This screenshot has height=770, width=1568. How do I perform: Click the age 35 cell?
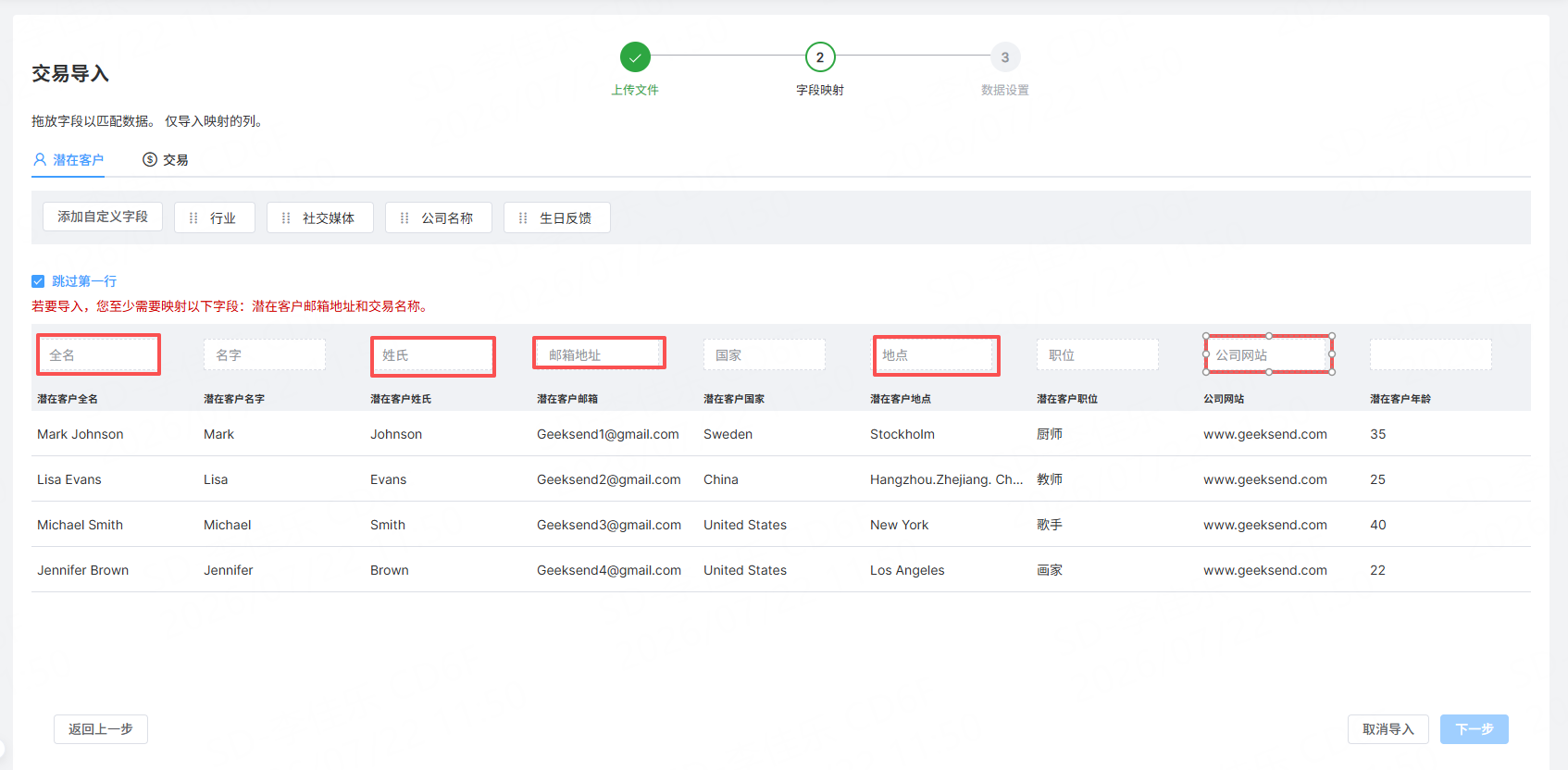coord(1378,434)
